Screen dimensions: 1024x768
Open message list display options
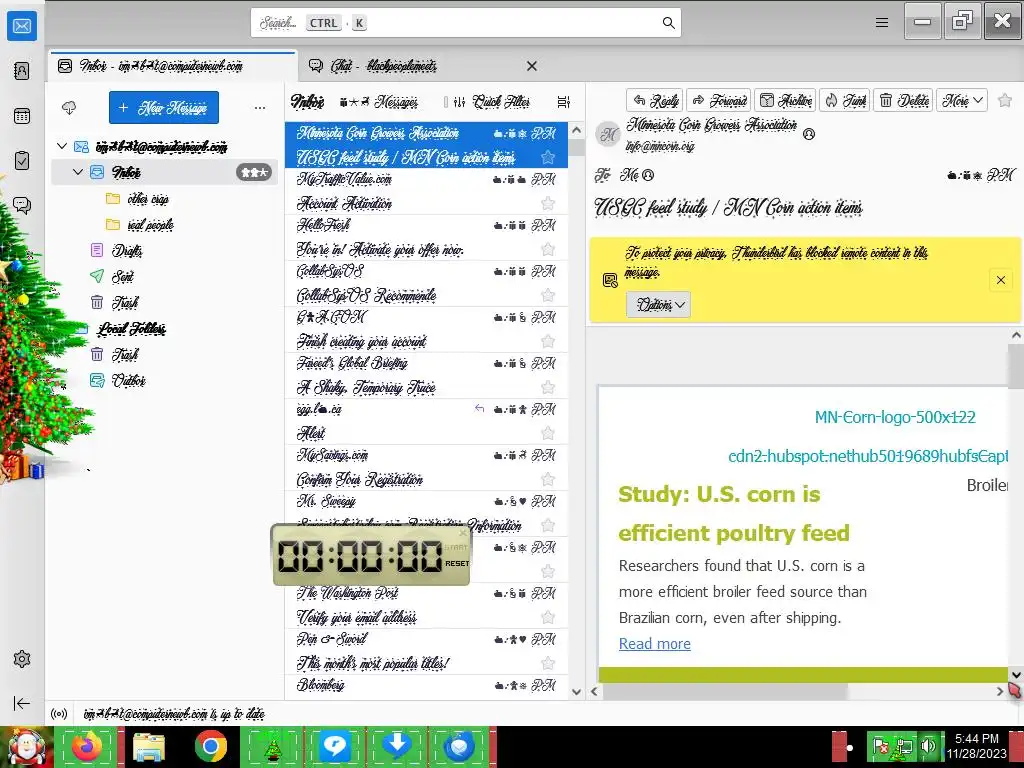click(564, 102)
